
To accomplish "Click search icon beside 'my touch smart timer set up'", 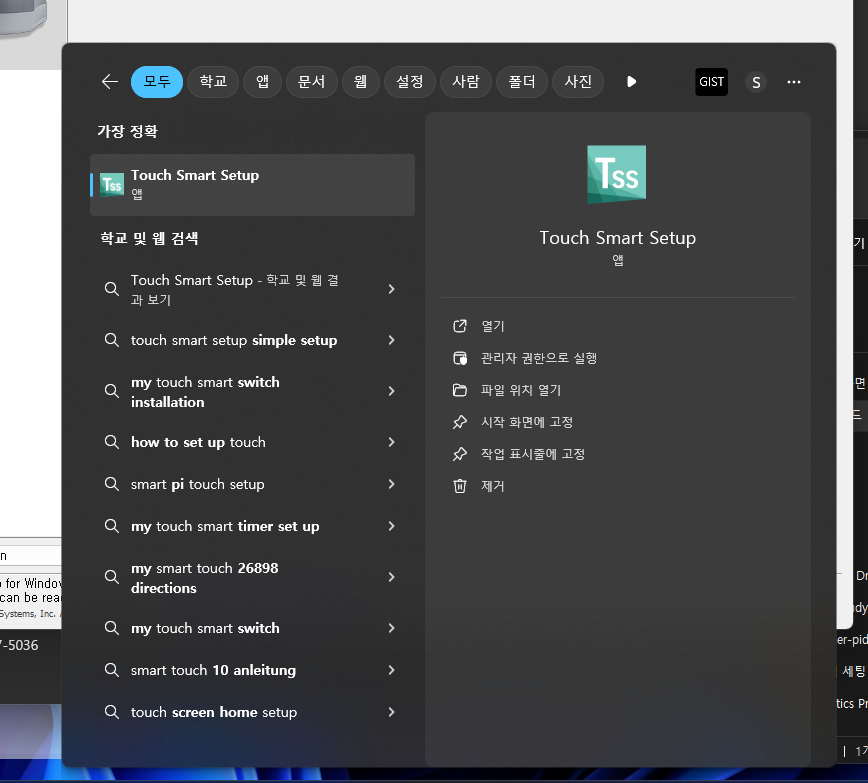I will [112, 526].
